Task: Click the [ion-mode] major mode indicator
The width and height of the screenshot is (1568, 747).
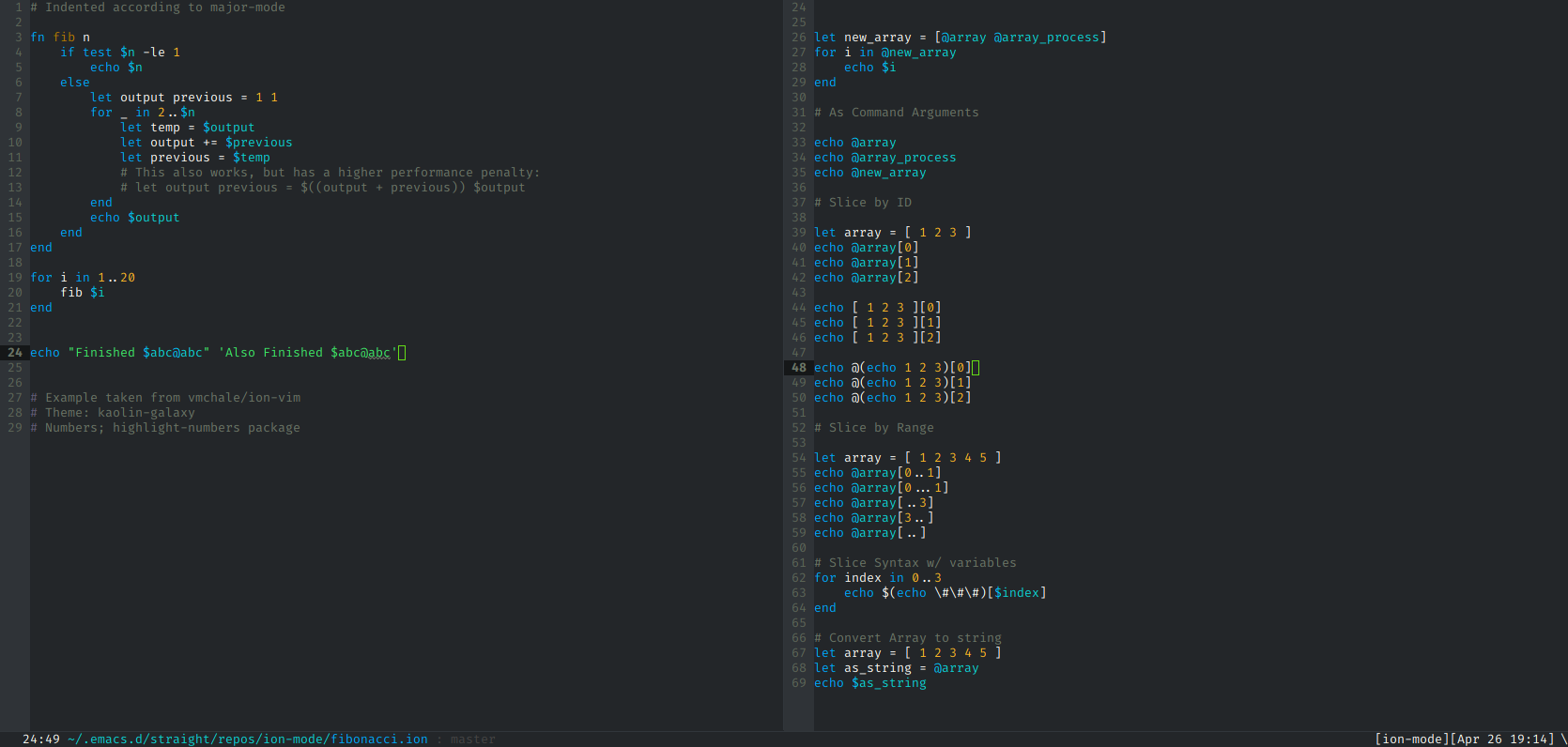Action: pyautogui.click(x=1412, y=739)
